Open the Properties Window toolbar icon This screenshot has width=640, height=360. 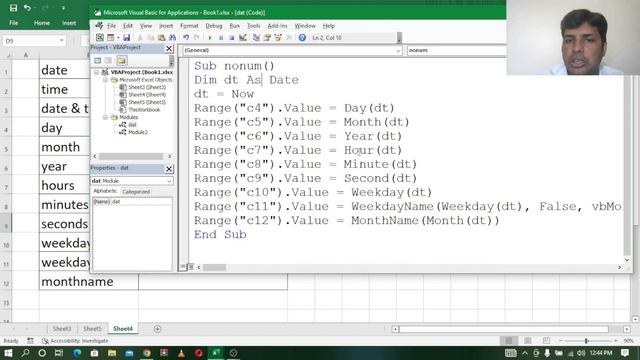click(x=267, y=38)
